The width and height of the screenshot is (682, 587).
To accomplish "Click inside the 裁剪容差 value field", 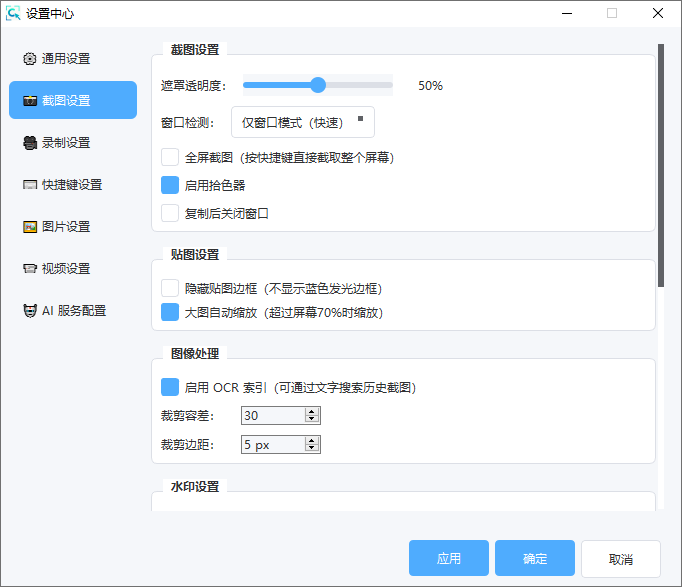I will (273, 416).
